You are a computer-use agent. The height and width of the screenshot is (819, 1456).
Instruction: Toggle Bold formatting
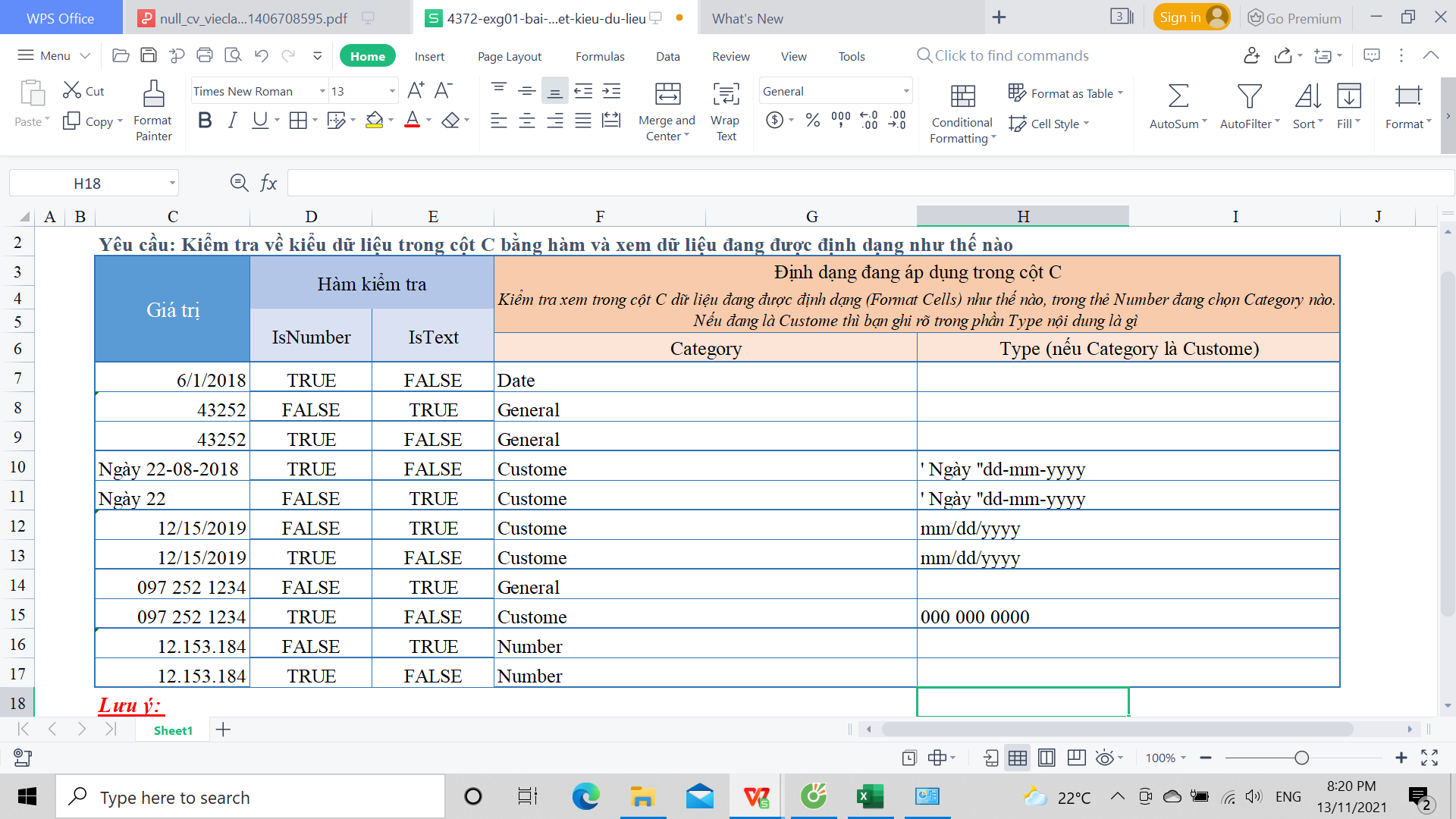pyautogui.click(x=204, y=121)
